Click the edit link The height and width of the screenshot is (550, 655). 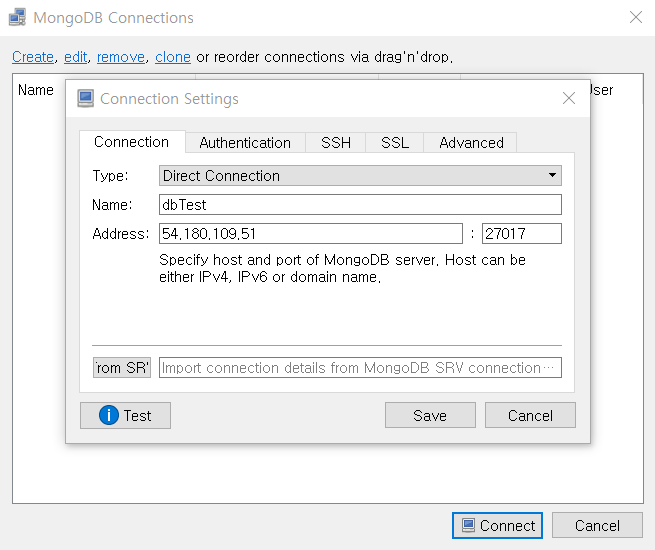[x=76, y=57]
